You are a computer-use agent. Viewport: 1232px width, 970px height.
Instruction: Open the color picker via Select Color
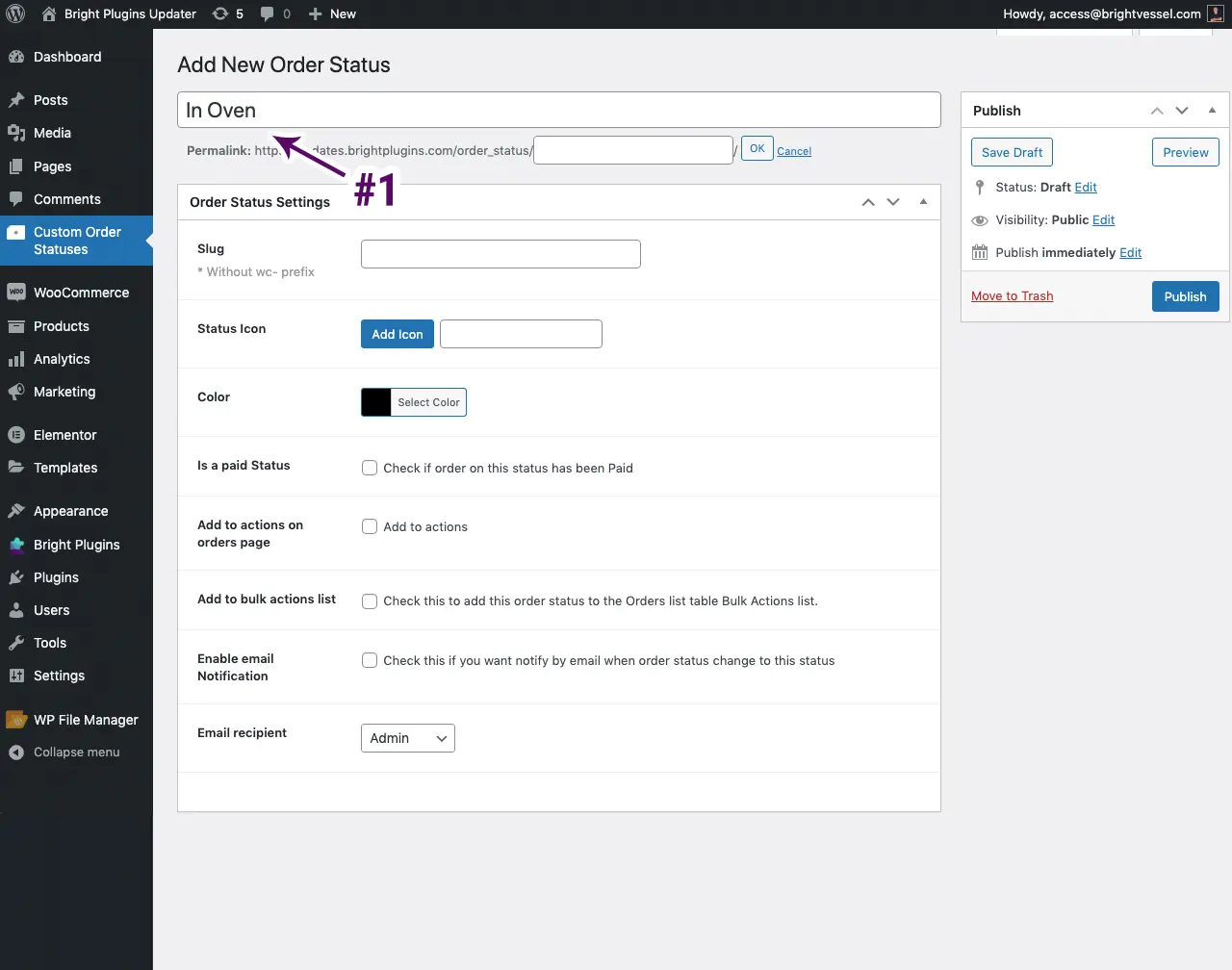point(427,402)
